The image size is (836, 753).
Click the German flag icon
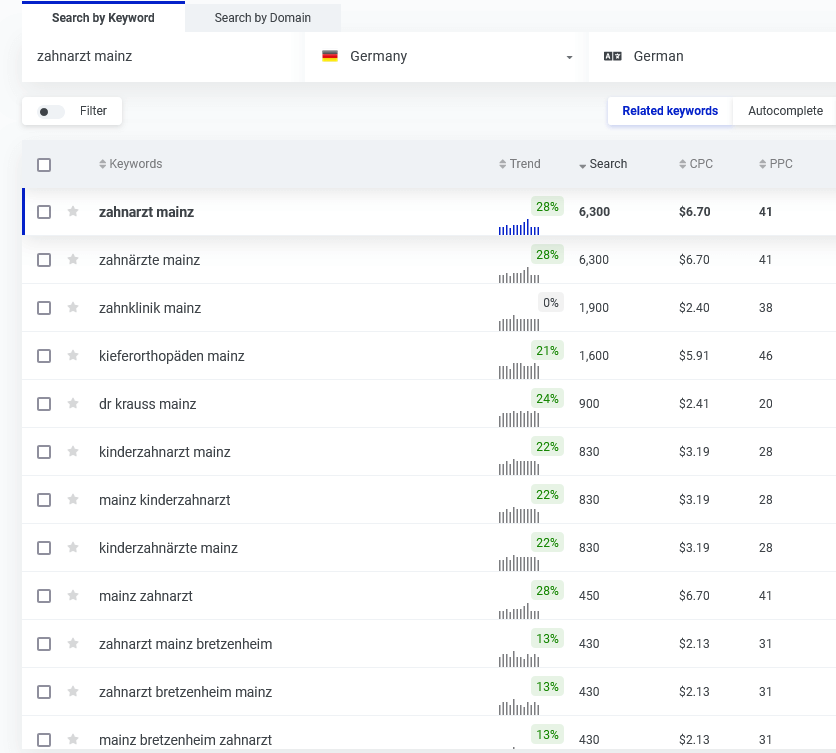coord(330,56)
